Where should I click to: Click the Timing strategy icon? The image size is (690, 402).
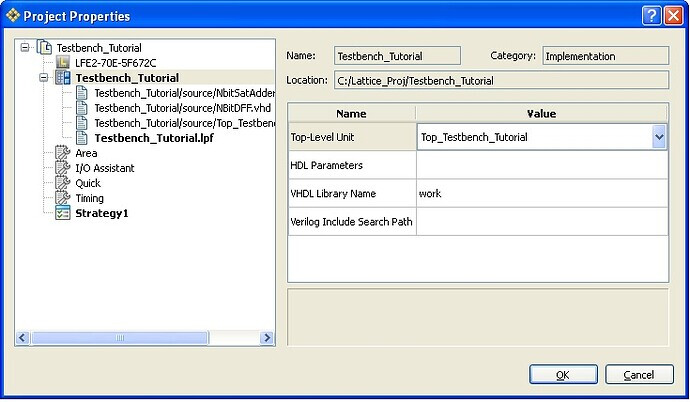coord(62,198)
